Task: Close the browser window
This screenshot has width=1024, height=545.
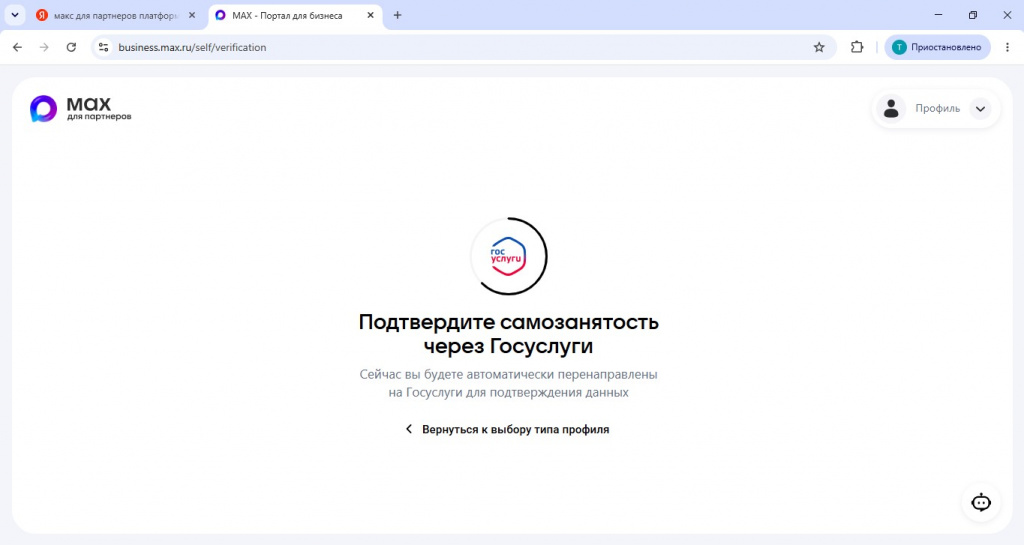Action: (x=1006, y=15)
